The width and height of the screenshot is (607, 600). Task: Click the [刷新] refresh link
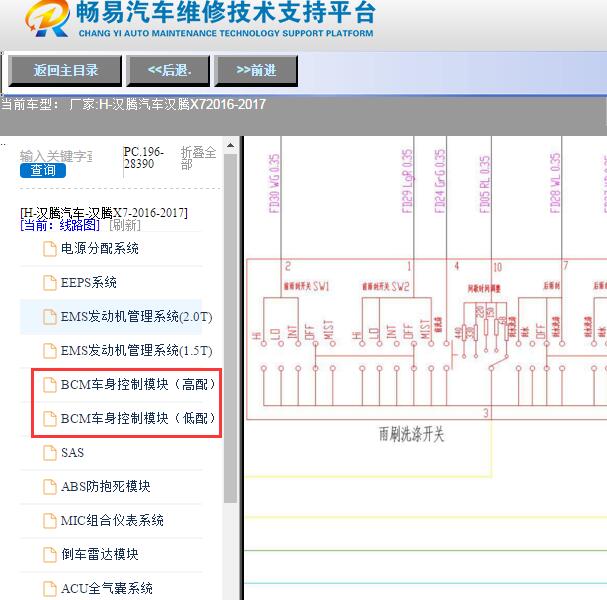pyautogui.click(x=125, y=225)
